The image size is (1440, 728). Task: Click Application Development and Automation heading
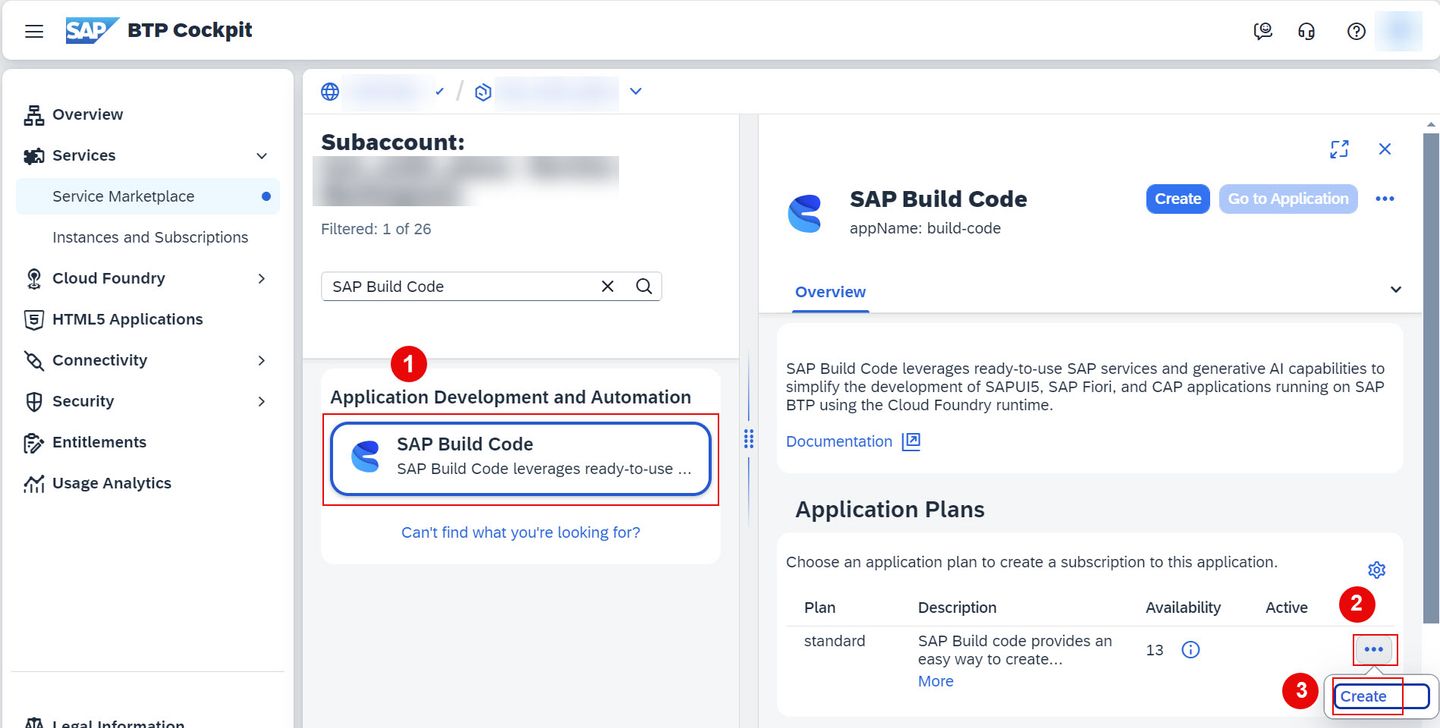point(511,397)
